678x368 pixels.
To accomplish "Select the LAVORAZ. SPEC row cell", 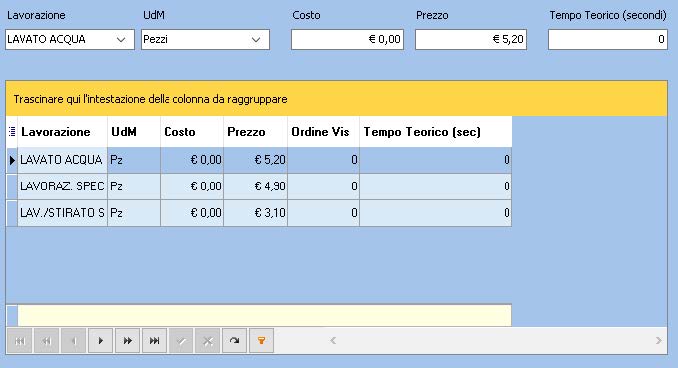I will pos(62,187).
